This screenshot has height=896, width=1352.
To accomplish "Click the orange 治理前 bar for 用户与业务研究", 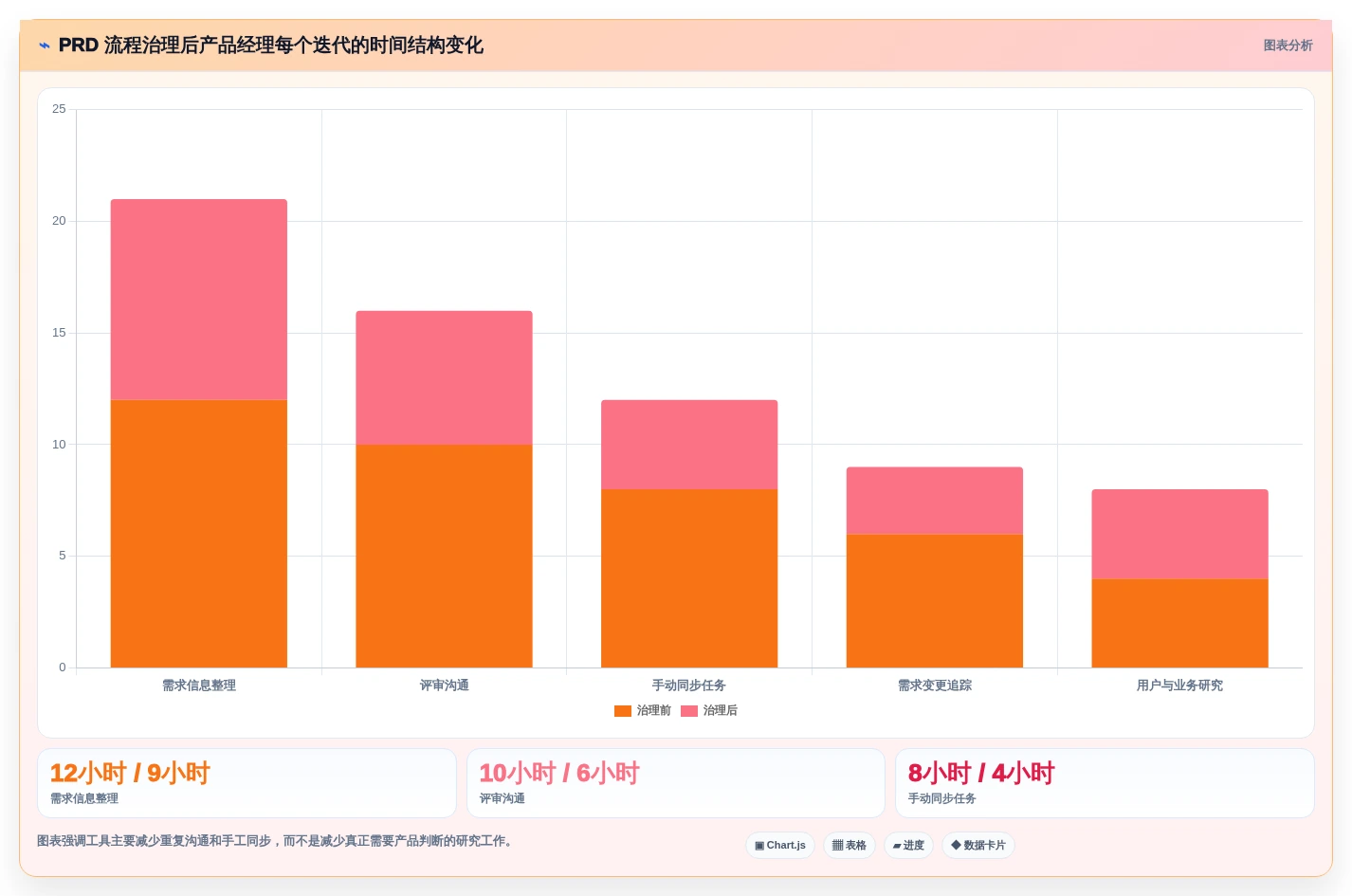I will (x=1179, y=623).
